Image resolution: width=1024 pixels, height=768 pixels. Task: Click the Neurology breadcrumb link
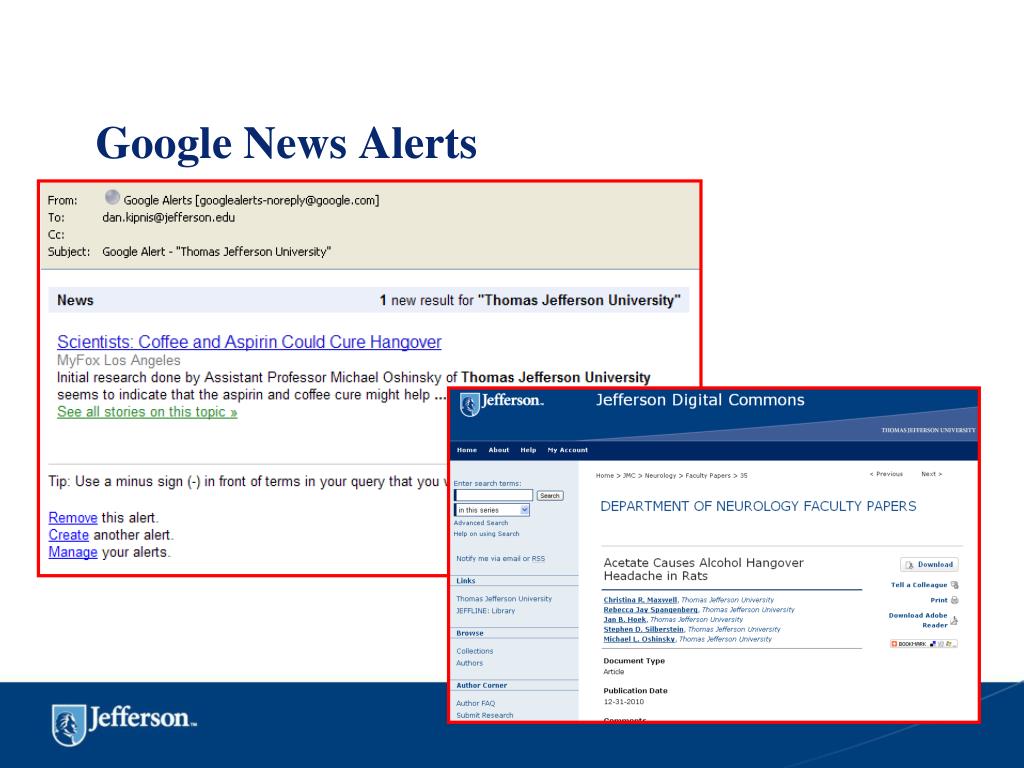[660, 476]
